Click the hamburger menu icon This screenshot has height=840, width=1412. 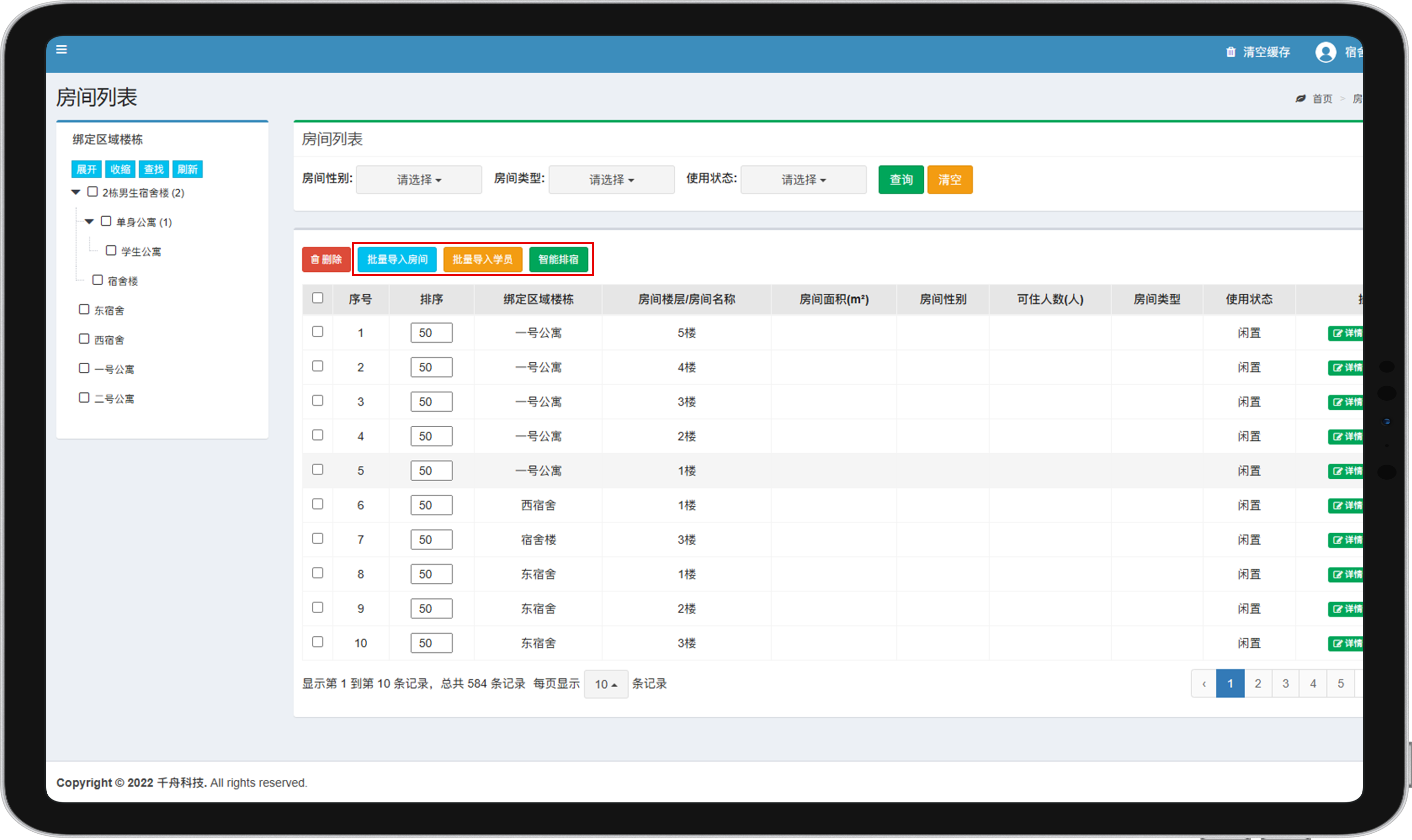[62, 50]
